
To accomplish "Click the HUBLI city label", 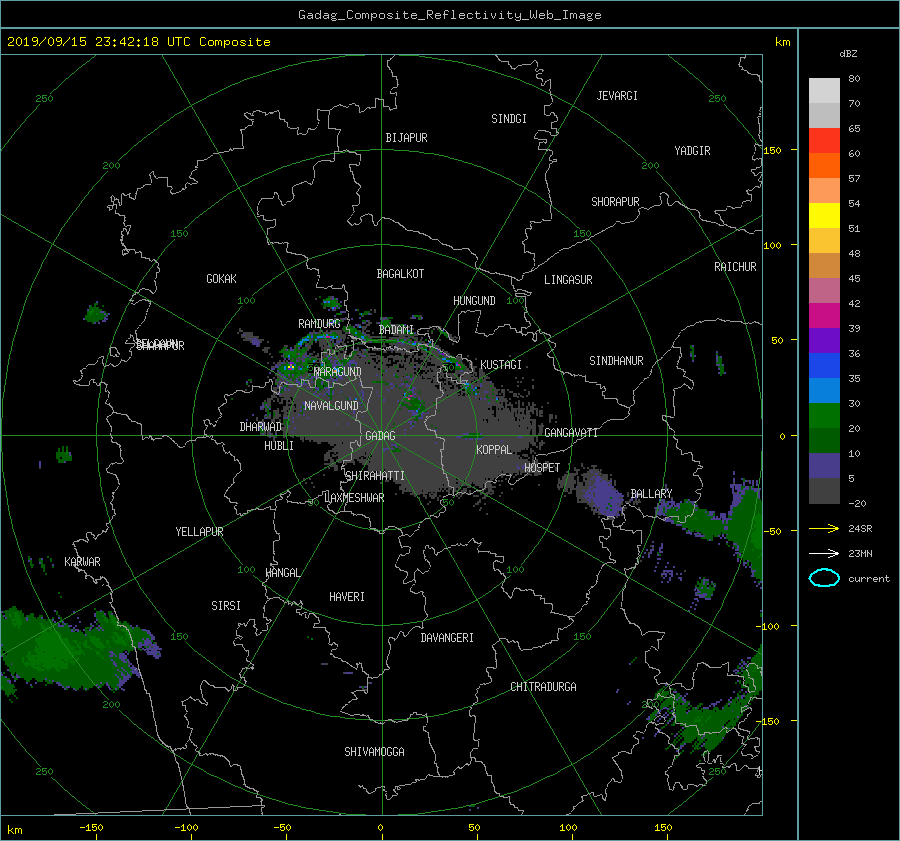I will pyautogui.click(x=278, y=446).
